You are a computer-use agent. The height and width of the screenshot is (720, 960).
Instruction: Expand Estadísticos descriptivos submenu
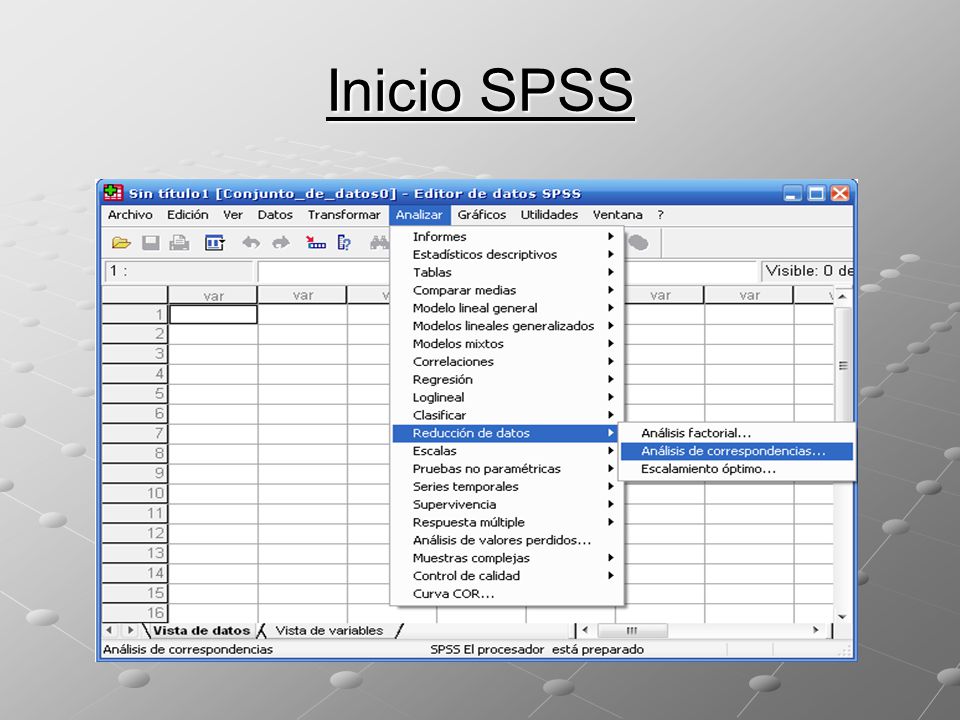[x=507, y=255]
